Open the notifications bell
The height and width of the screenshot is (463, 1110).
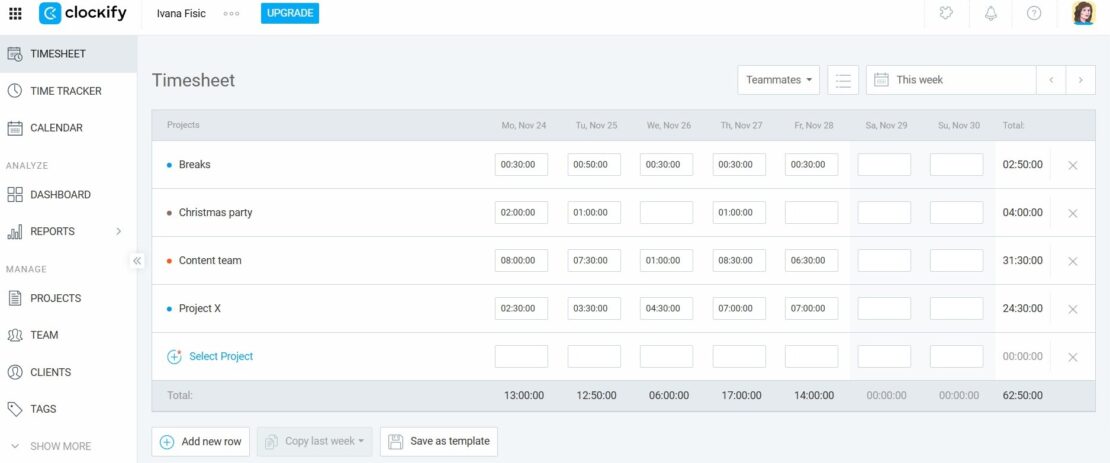tap(990, 13)
